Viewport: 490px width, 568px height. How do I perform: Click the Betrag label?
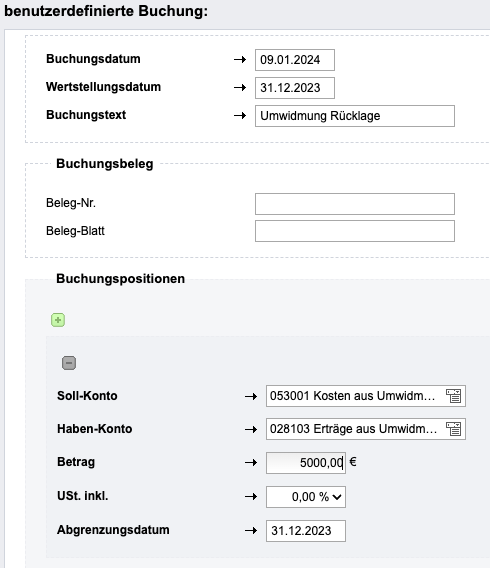pyautogui.click(x=76, y=462)
